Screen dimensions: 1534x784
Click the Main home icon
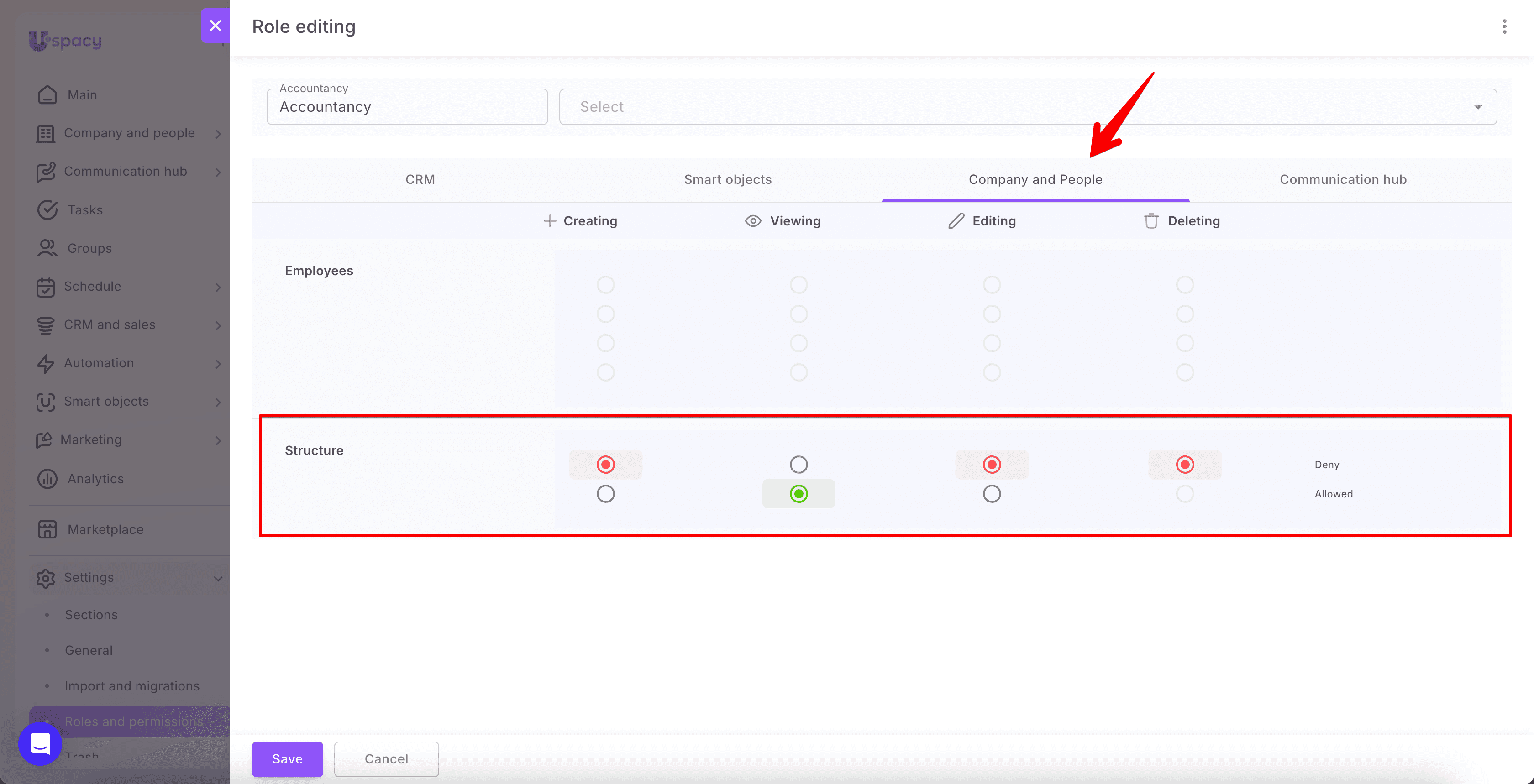[x=47, y=94]
